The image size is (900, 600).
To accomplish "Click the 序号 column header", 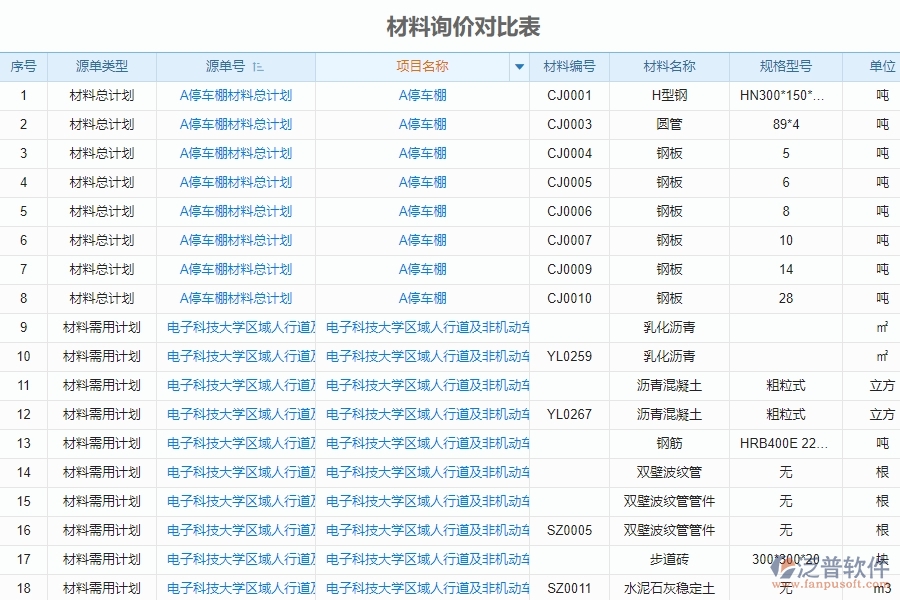I will [x=23, y=66].
